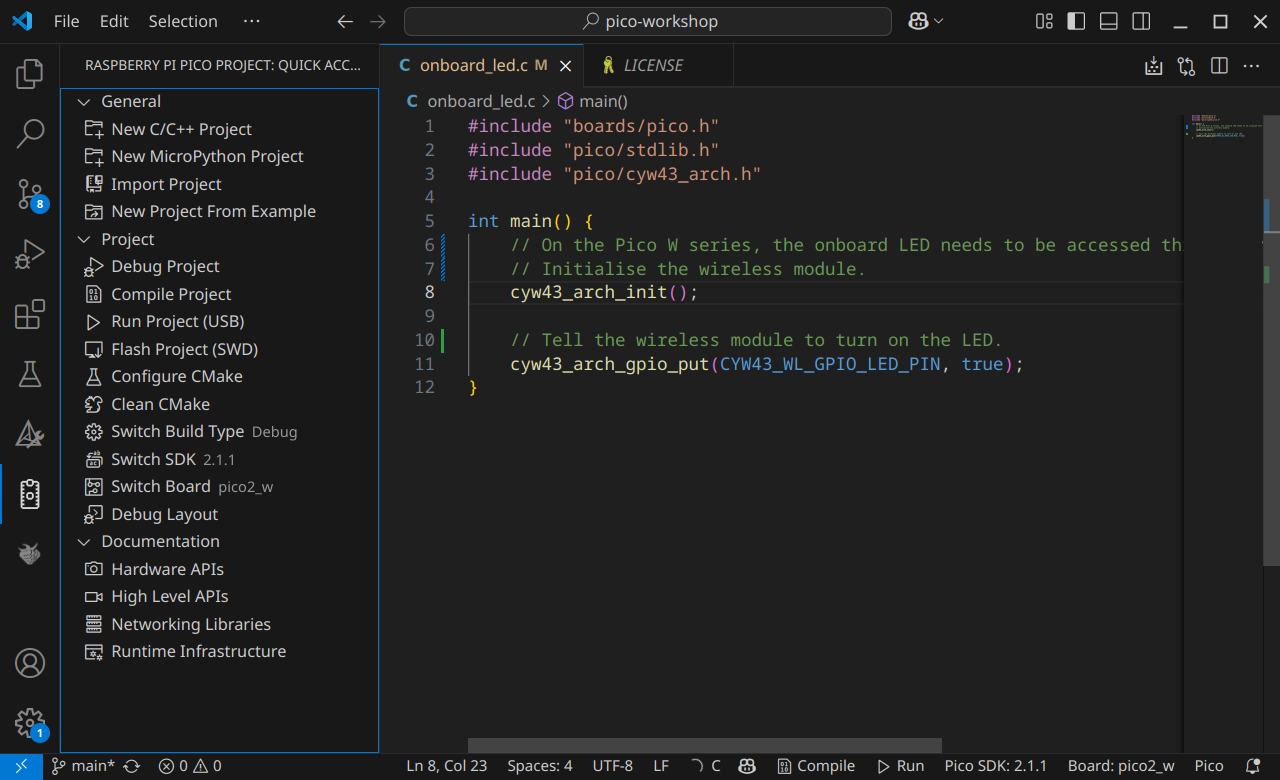This screenshot has height=780, width=1280.
Task: Open the overflow menu ellipsis in menu bar
Action: point(251,21)
